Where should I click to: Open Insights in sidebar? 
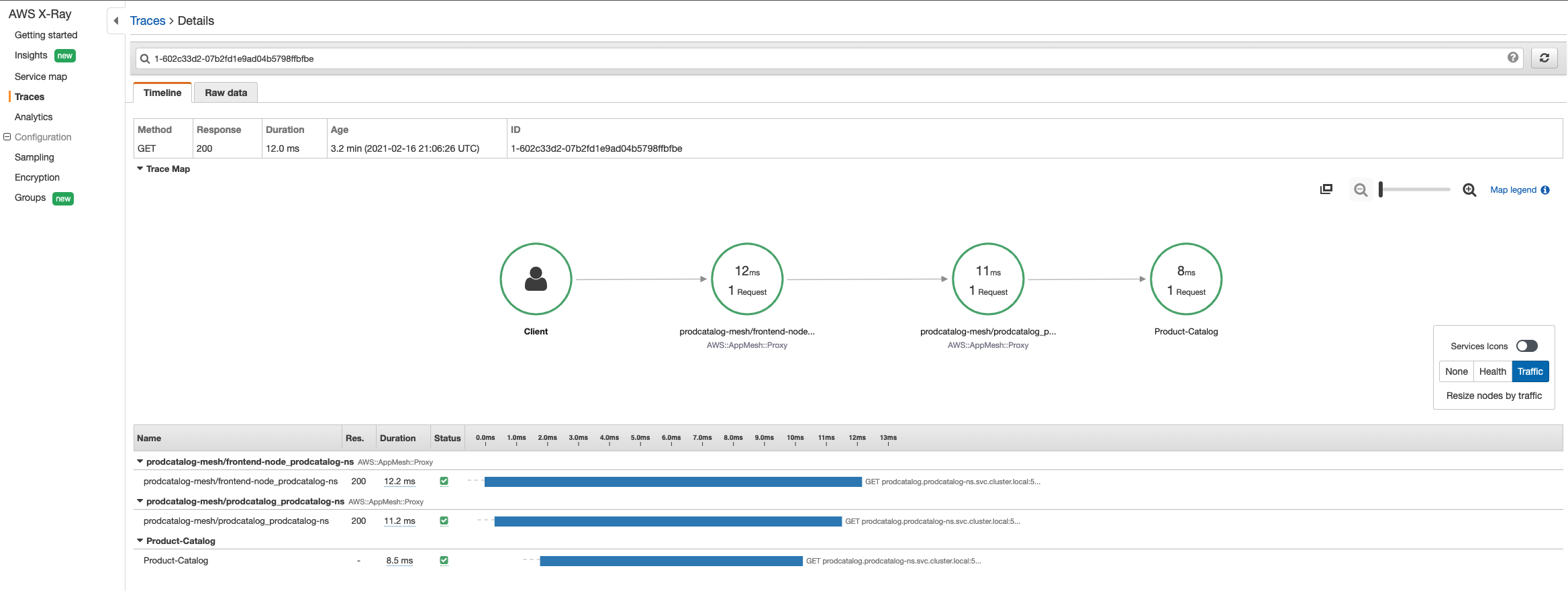(31, 55)
